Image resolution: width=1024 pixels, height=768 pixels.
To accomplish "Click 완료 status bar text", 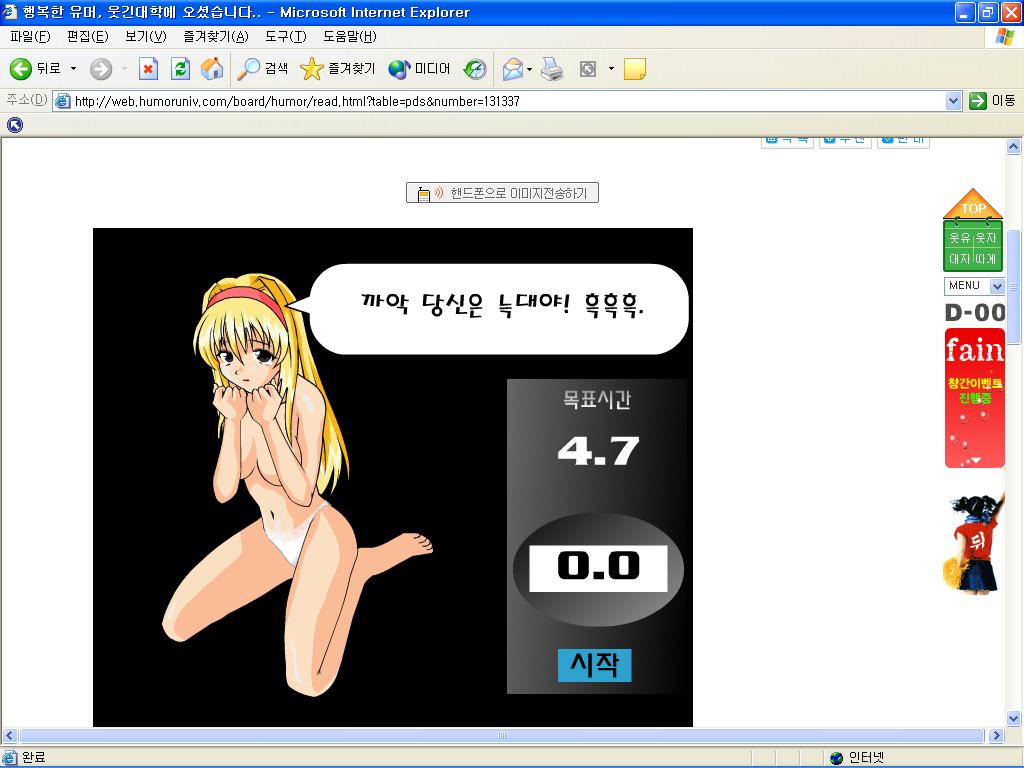I will pos(33,758).
